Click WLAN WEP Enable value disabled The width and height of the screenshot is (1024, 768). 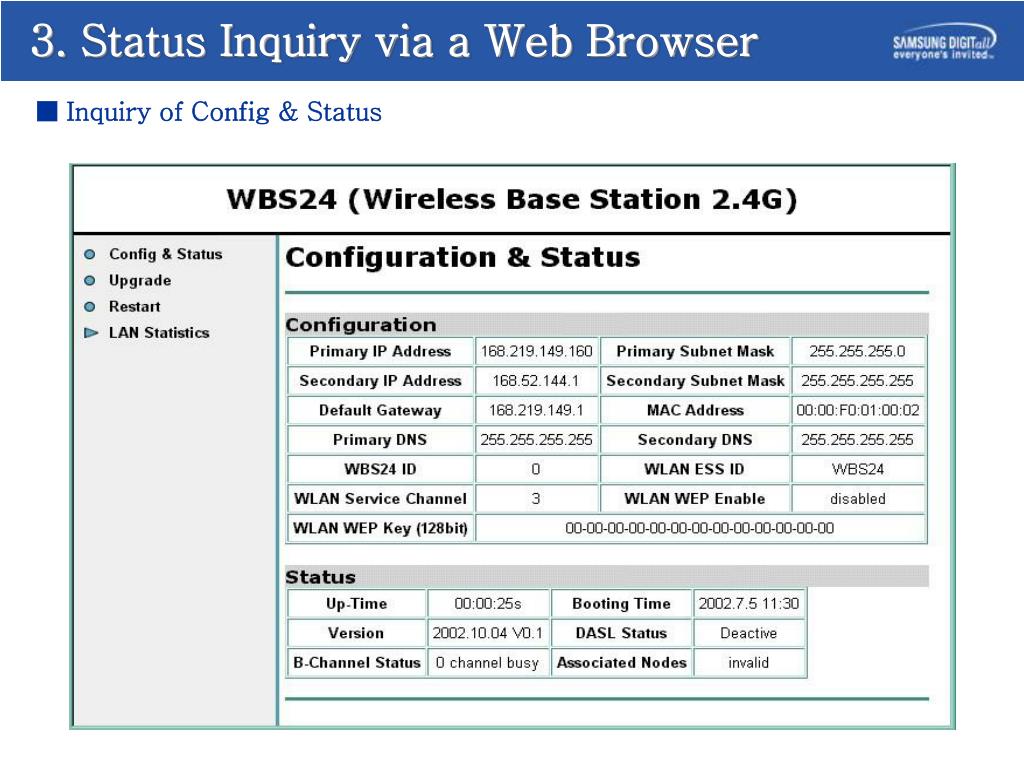point(857,498)
